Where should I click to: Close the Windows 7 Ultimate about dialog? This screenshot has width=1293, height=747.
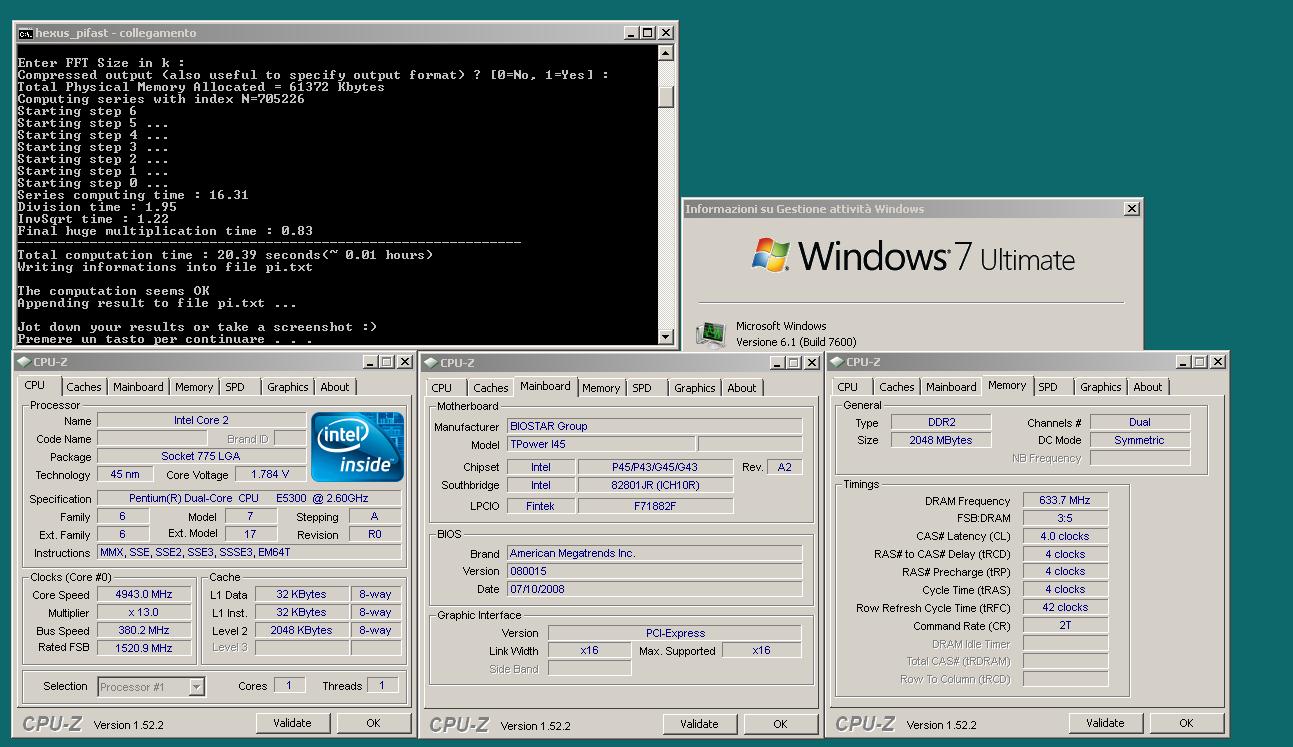[1131, 209]
